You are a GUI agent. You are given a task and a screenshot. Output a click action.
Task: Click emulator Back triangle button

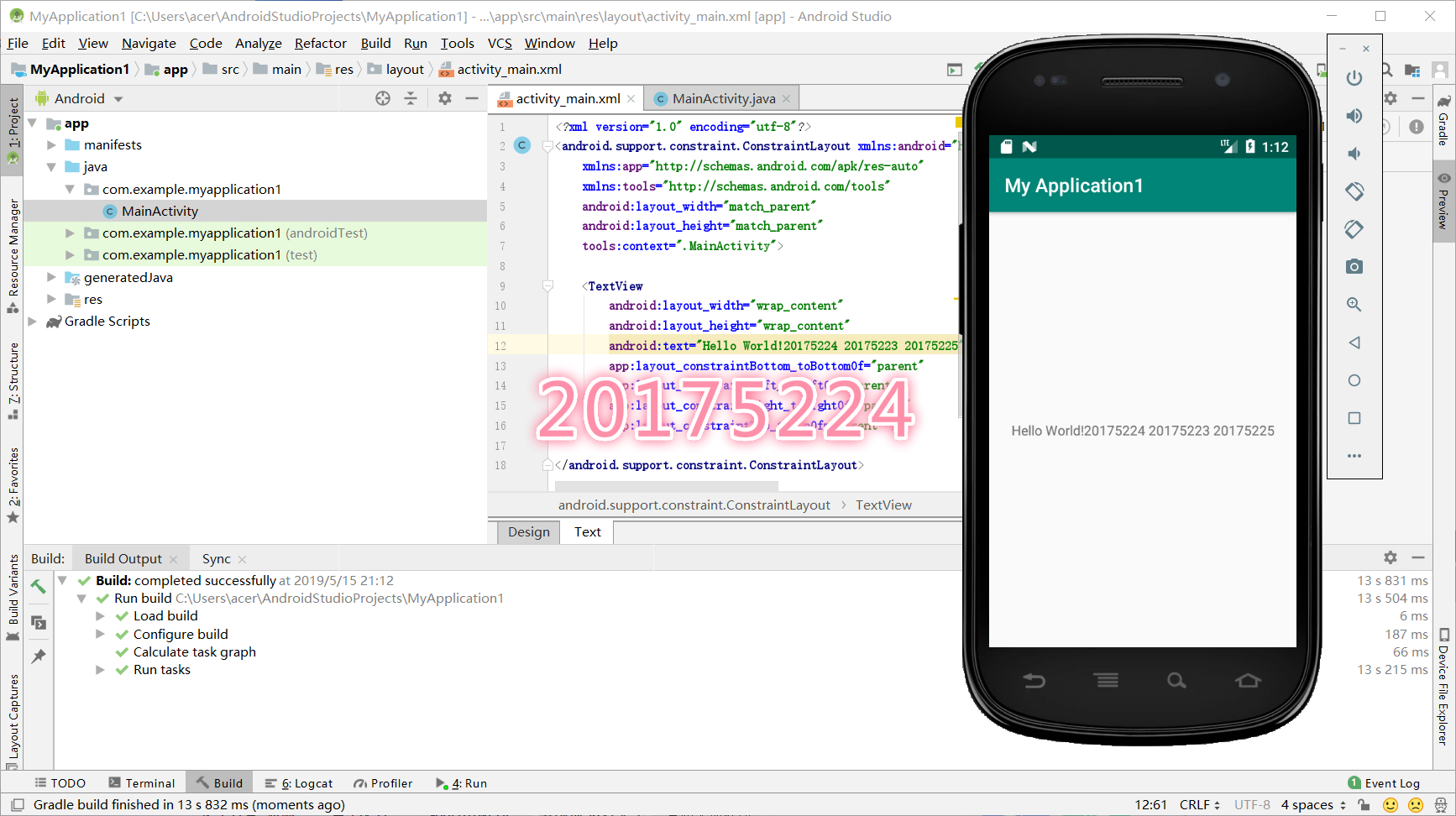tap(1354, 343)
